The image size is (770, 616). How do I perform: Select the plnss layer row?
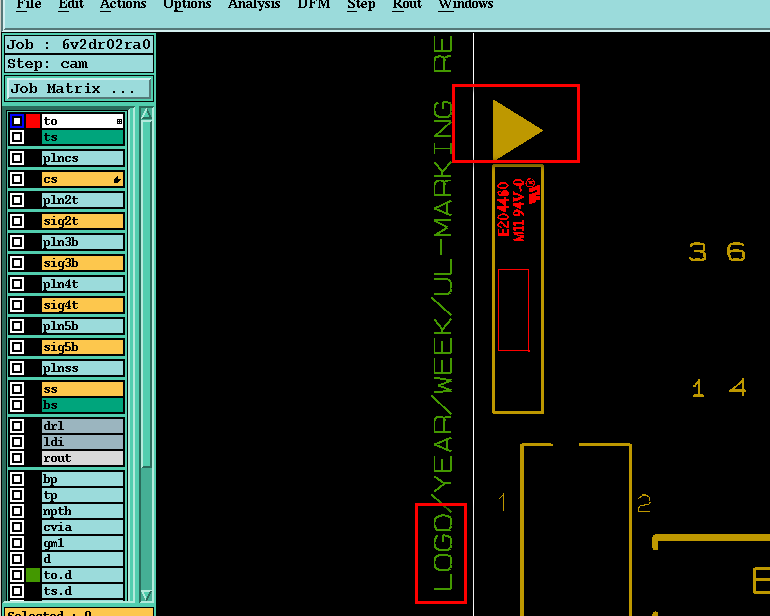(x=82, y=368)
